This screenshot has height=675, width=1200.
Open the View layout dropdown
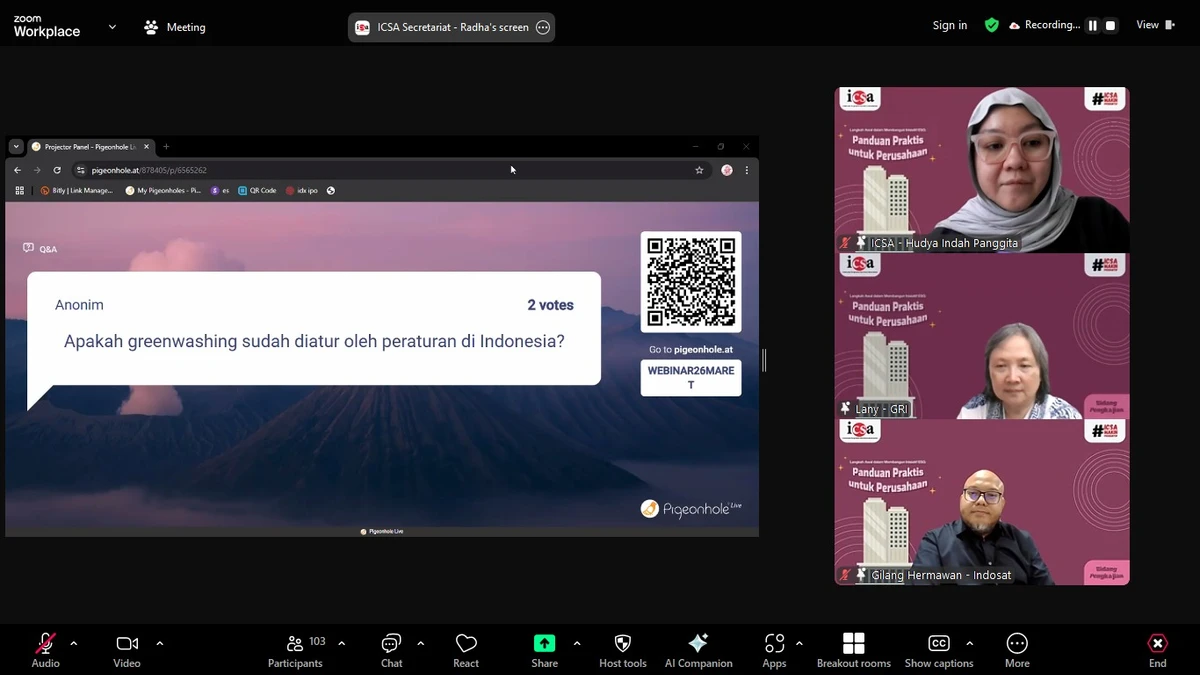pyautogui.click(x=1152, y=25)
